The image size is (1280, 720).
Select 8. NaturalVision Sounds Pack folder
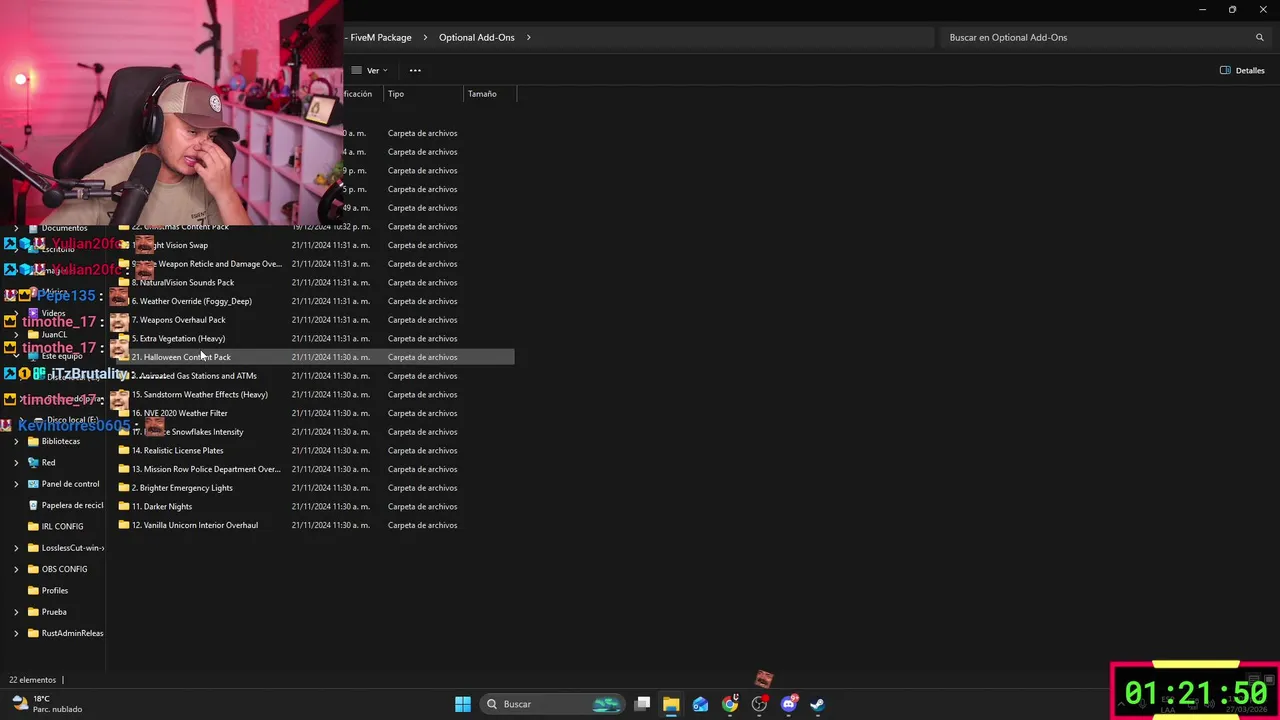click(x=183, y=283)
